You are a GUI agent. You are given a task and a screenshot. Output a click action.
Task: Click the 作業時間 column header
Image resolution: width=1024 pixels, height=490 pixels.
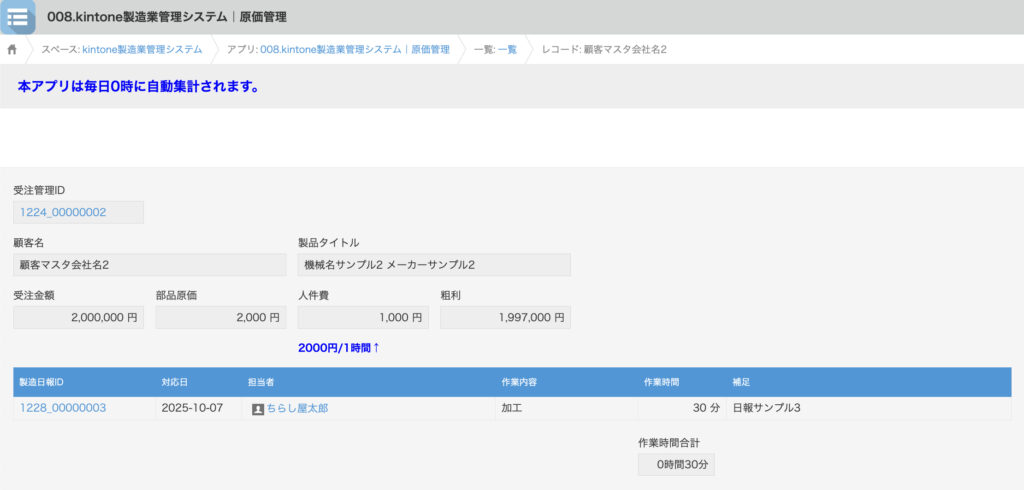(x=662, y=382)
